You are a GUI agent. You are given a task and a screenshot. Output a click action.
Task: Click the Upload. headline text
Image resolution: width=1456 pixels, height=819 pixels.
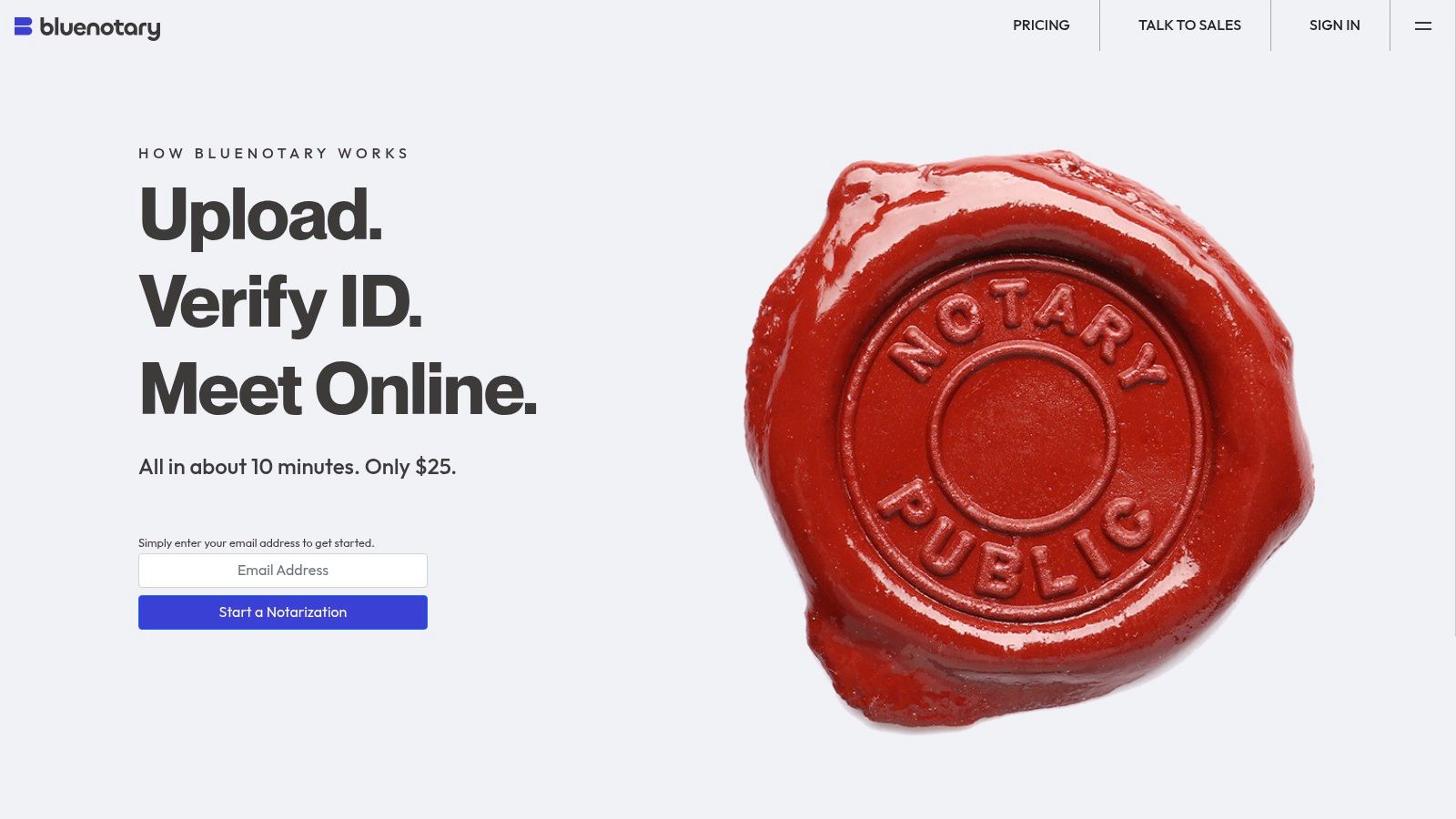(x=261, y=215)
